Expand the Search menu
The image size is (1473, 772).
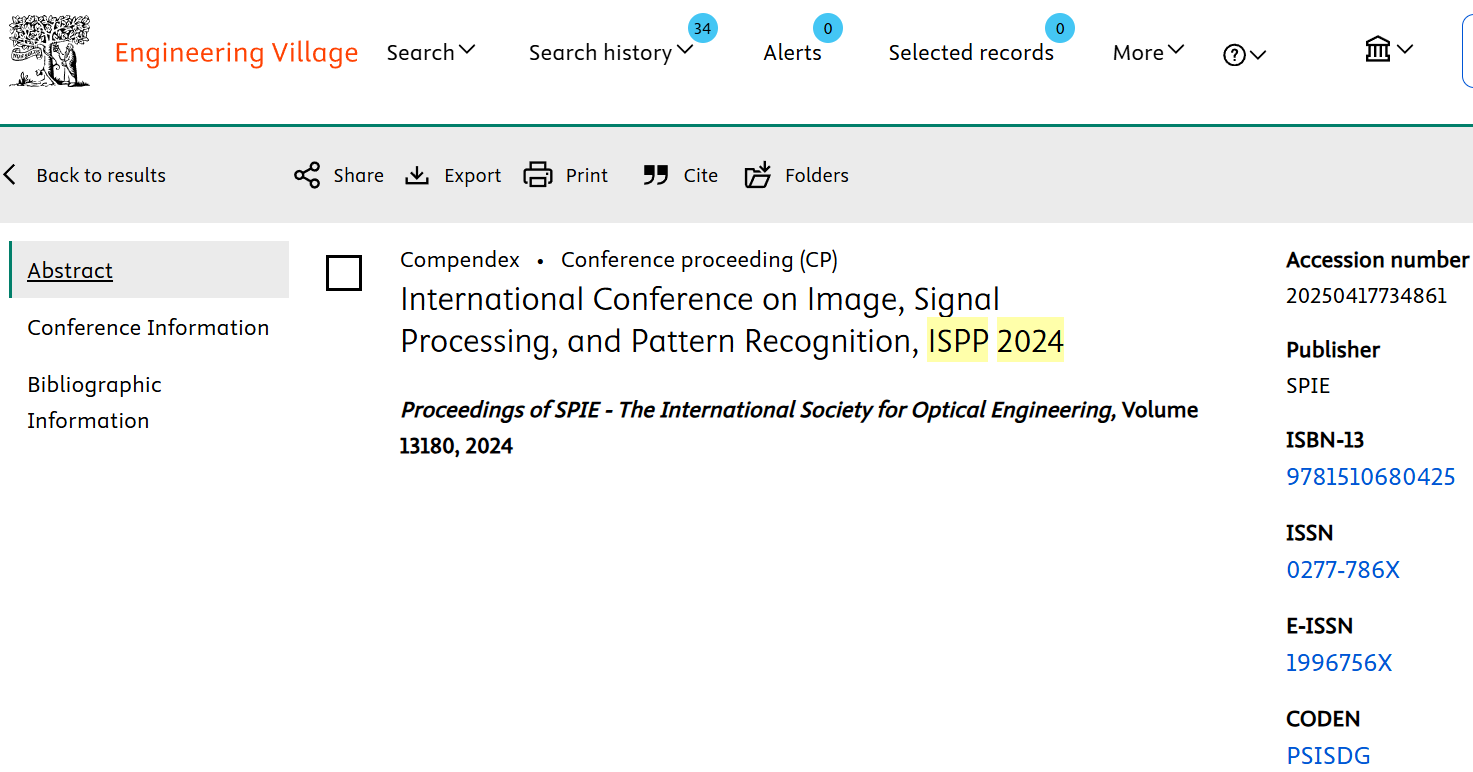tap(431, 52)
